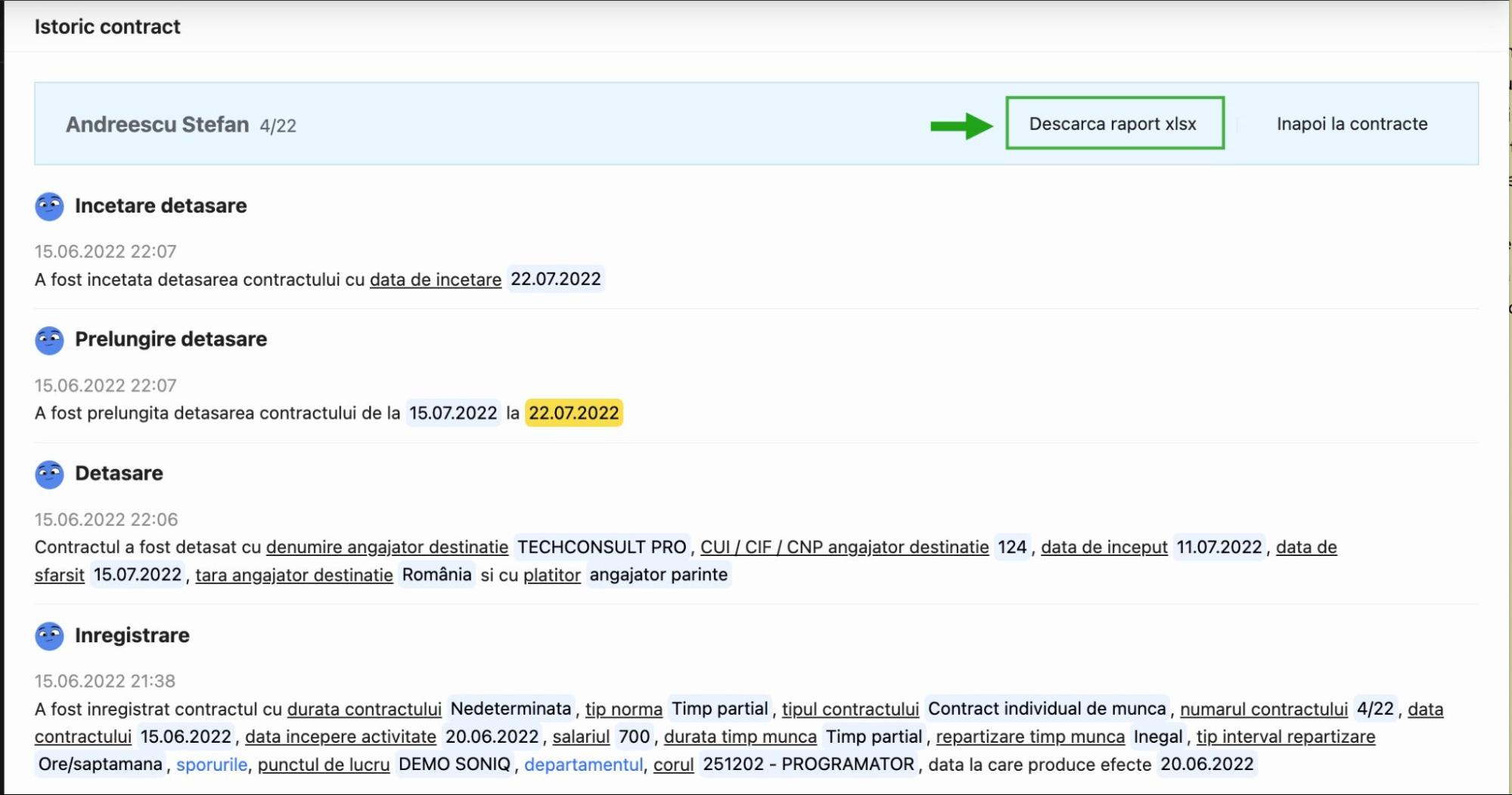Viewport: 1512px width, 795px height.
Task: Click denumire angajator destinatie label
Action: pos(387,547)
